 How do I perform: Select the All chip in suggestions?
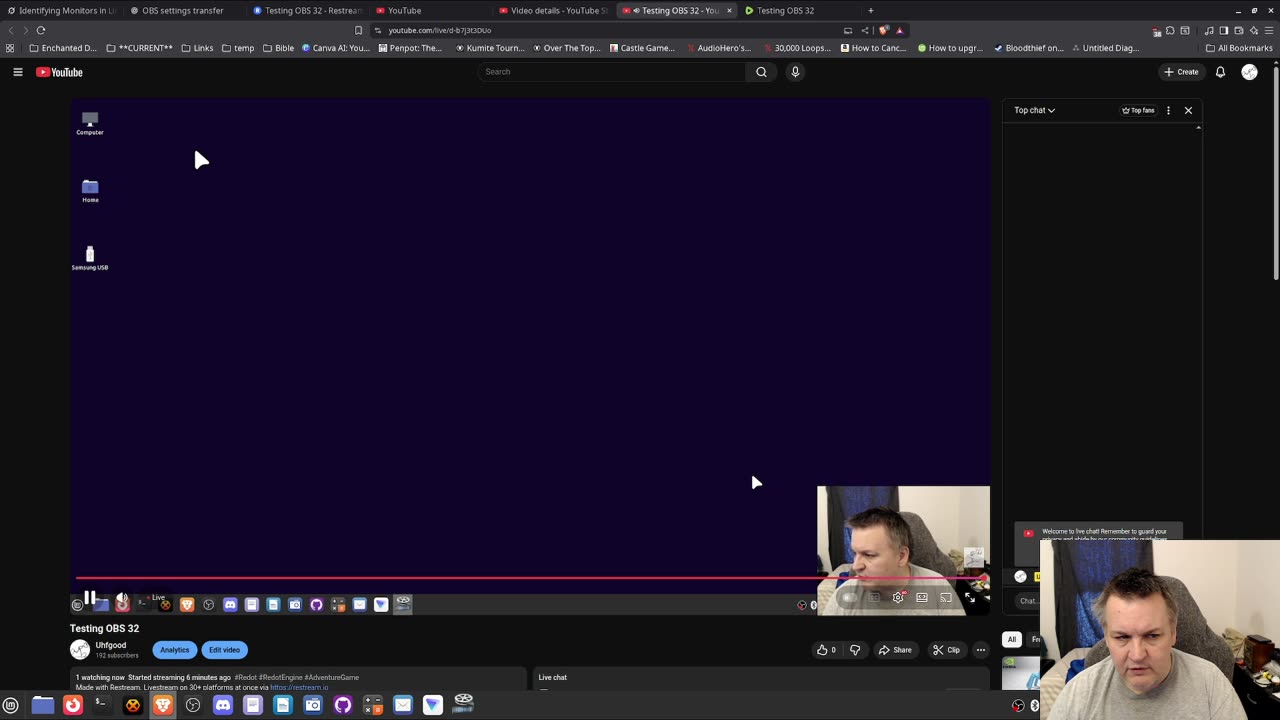(x=1012, y=639)
